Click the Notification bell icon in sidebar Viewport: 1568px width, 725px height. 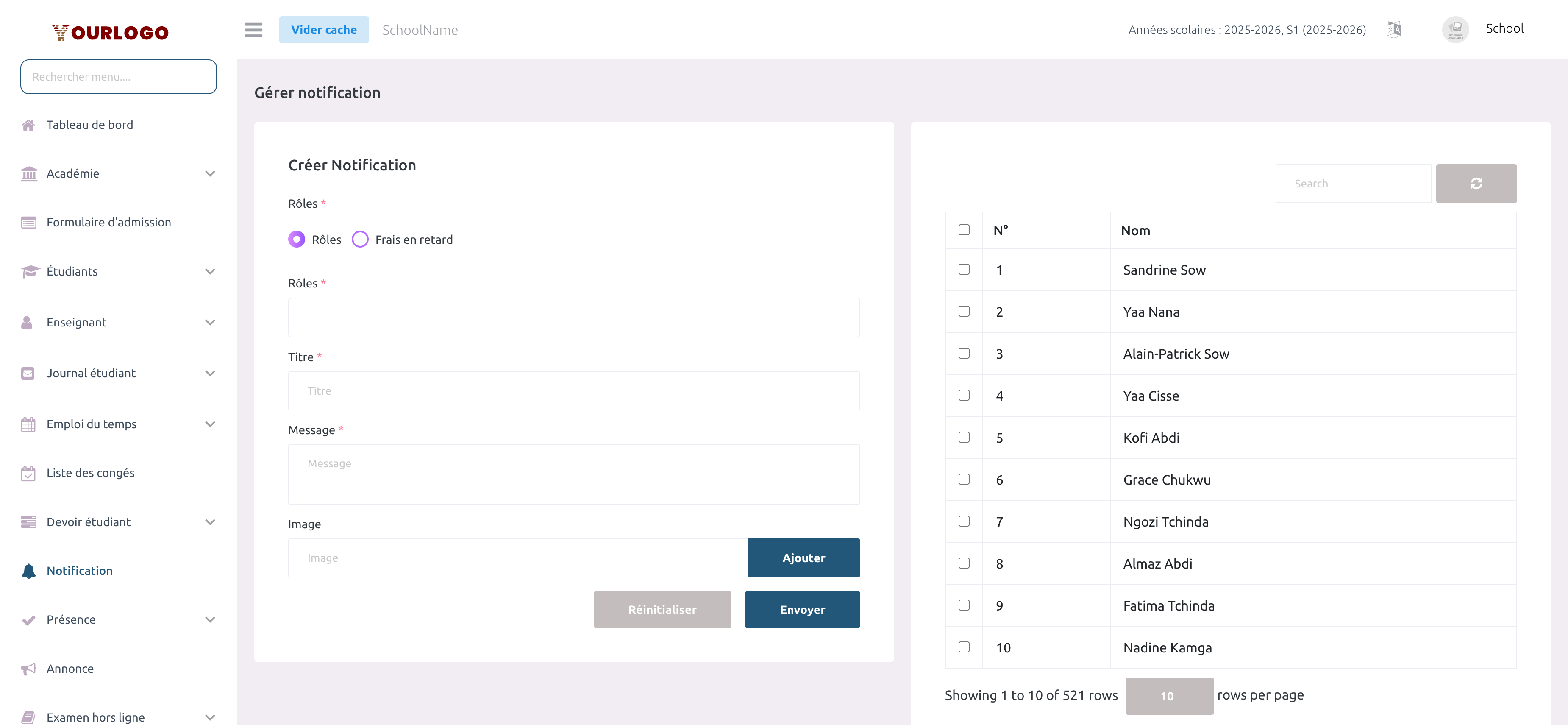coord(29,570)
